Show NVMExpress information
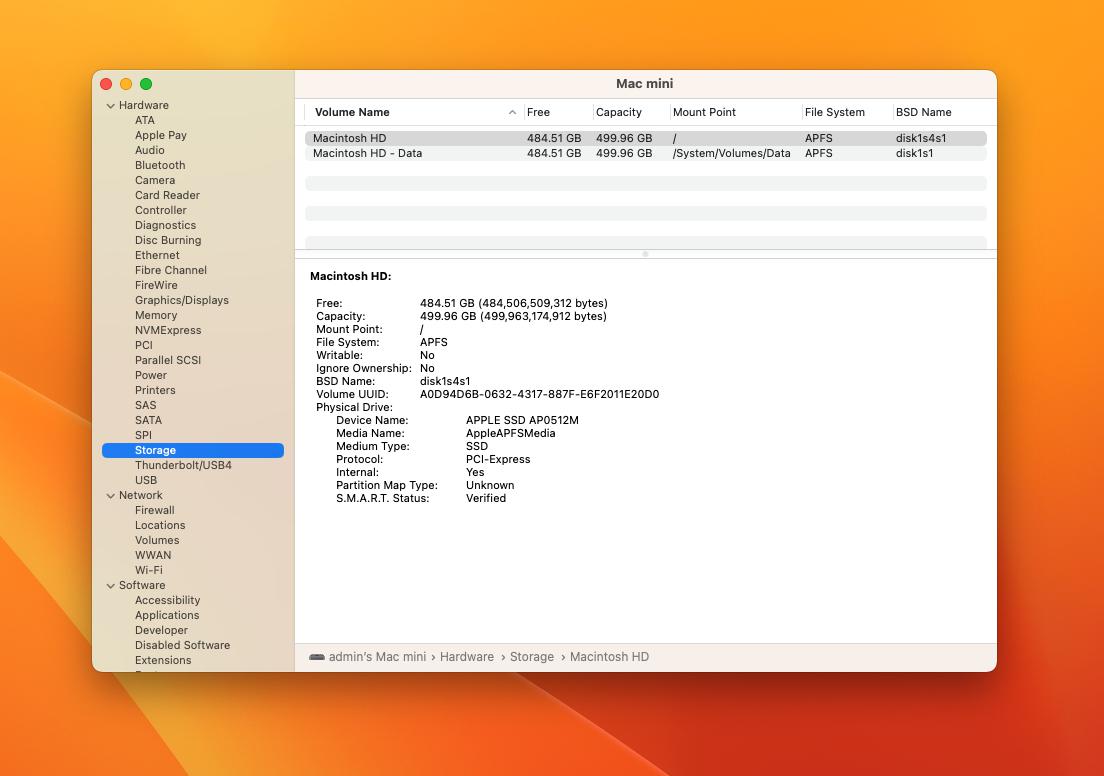 (168, 330)
